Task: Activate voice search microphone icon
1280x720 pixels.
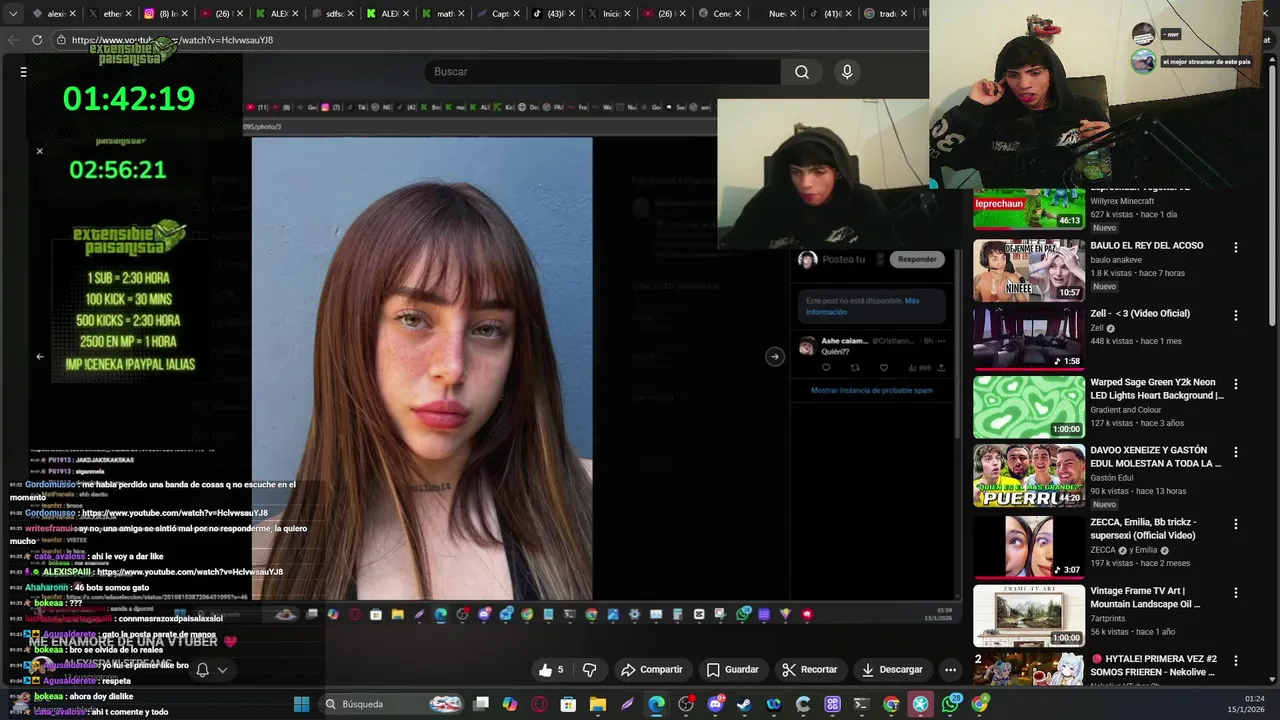Action: [847, 72]
